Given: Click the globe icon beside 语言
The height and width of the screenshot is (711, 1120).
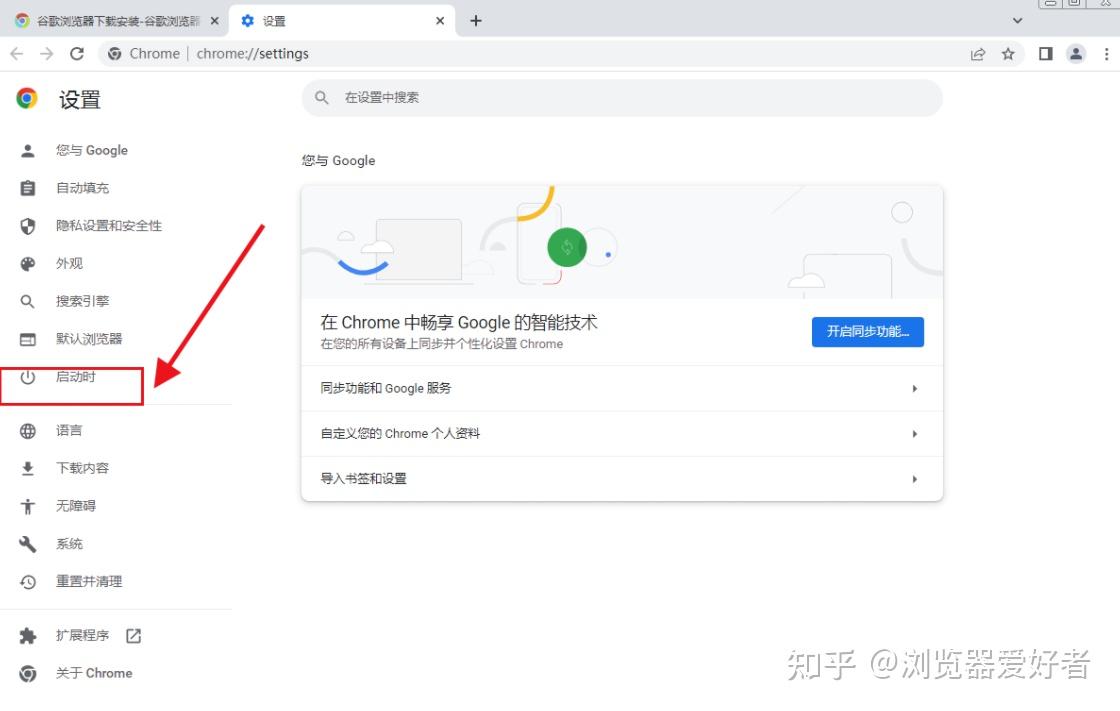Looking at the screenshot, I should coord(28,431).
